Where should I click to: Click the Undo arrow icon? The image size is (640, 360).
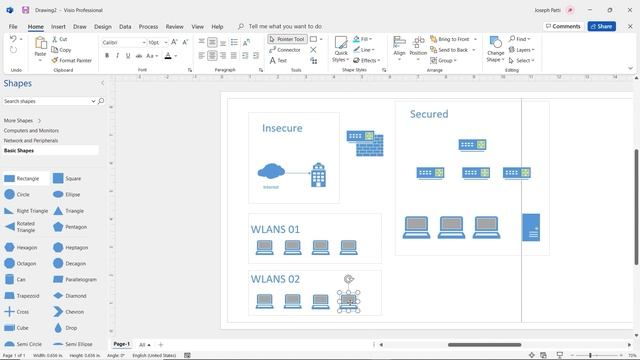pyautogui.click(x=13, y=39)
